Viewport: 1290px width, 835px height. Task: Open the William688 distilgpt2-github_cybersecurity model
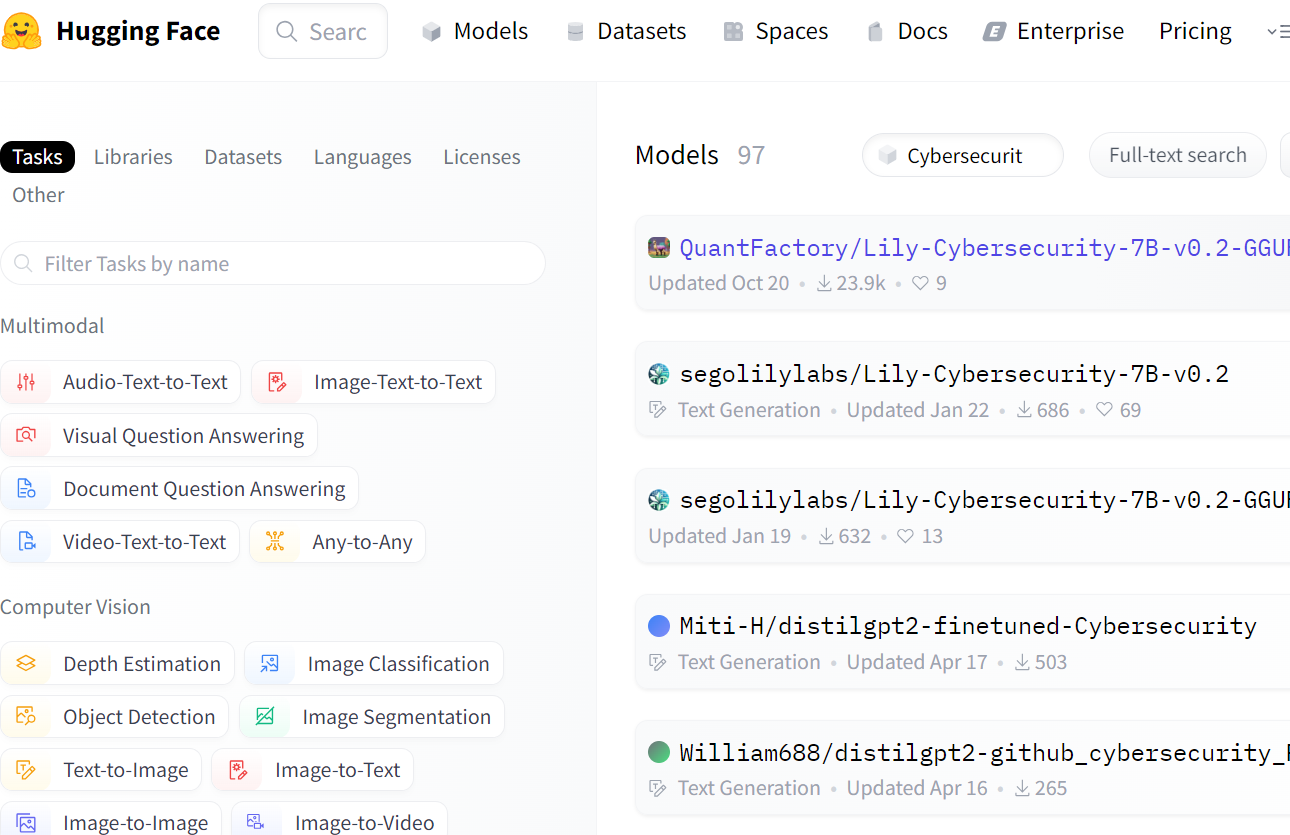point(984,752)
